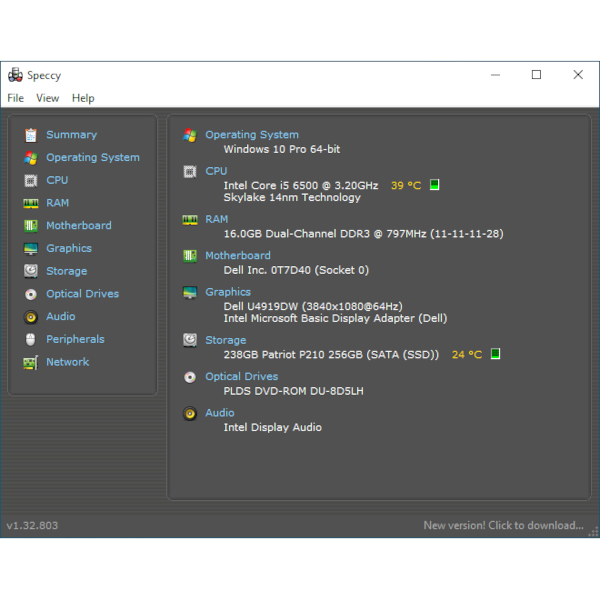Click the Motherboard icon in sidebar

tap(31, 226)
